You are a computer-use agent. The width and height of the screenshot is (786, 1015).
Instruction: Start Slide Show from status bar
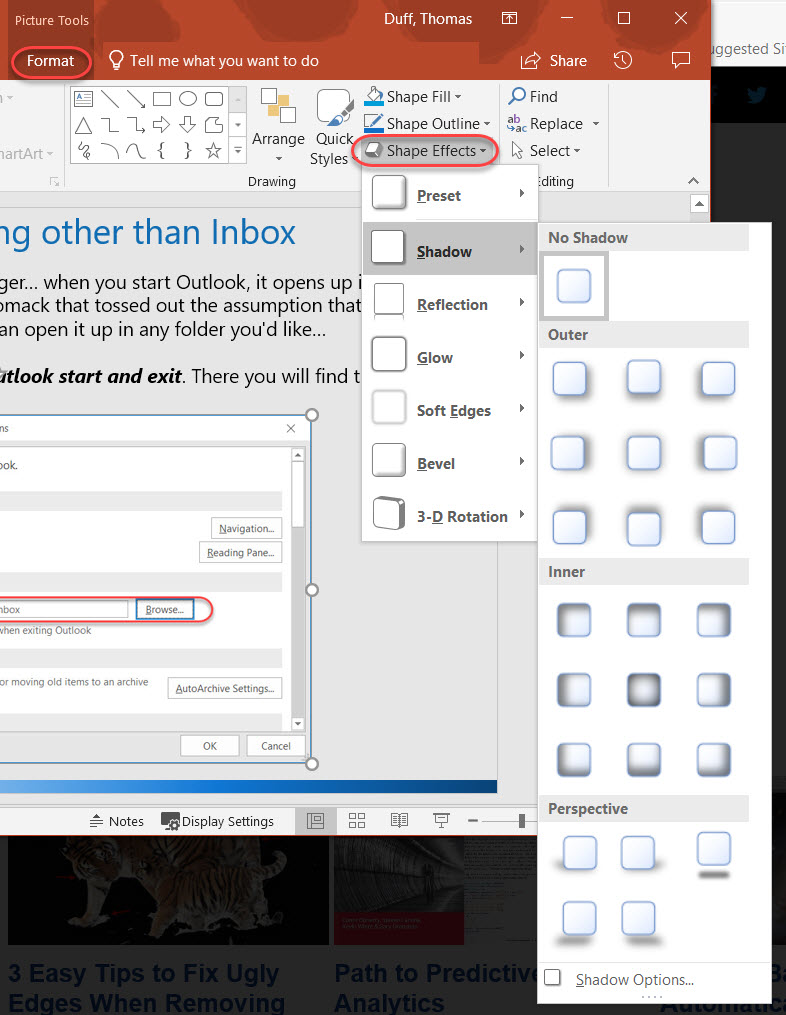coord(440,821)
